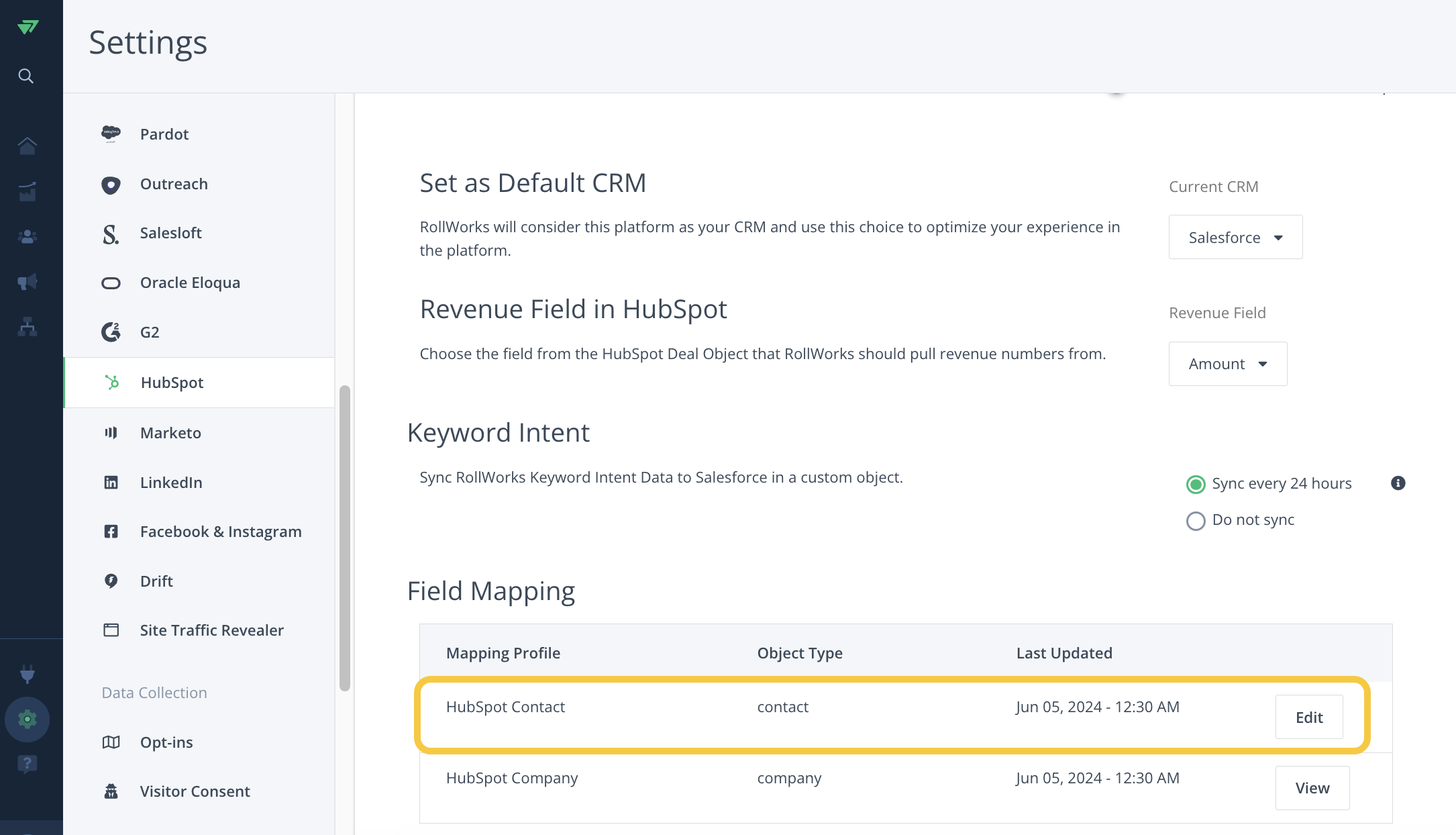Open campaigns megaphone icon
Image resolution: width=1456 pixels, height=835 pixels.
[28, 282]
